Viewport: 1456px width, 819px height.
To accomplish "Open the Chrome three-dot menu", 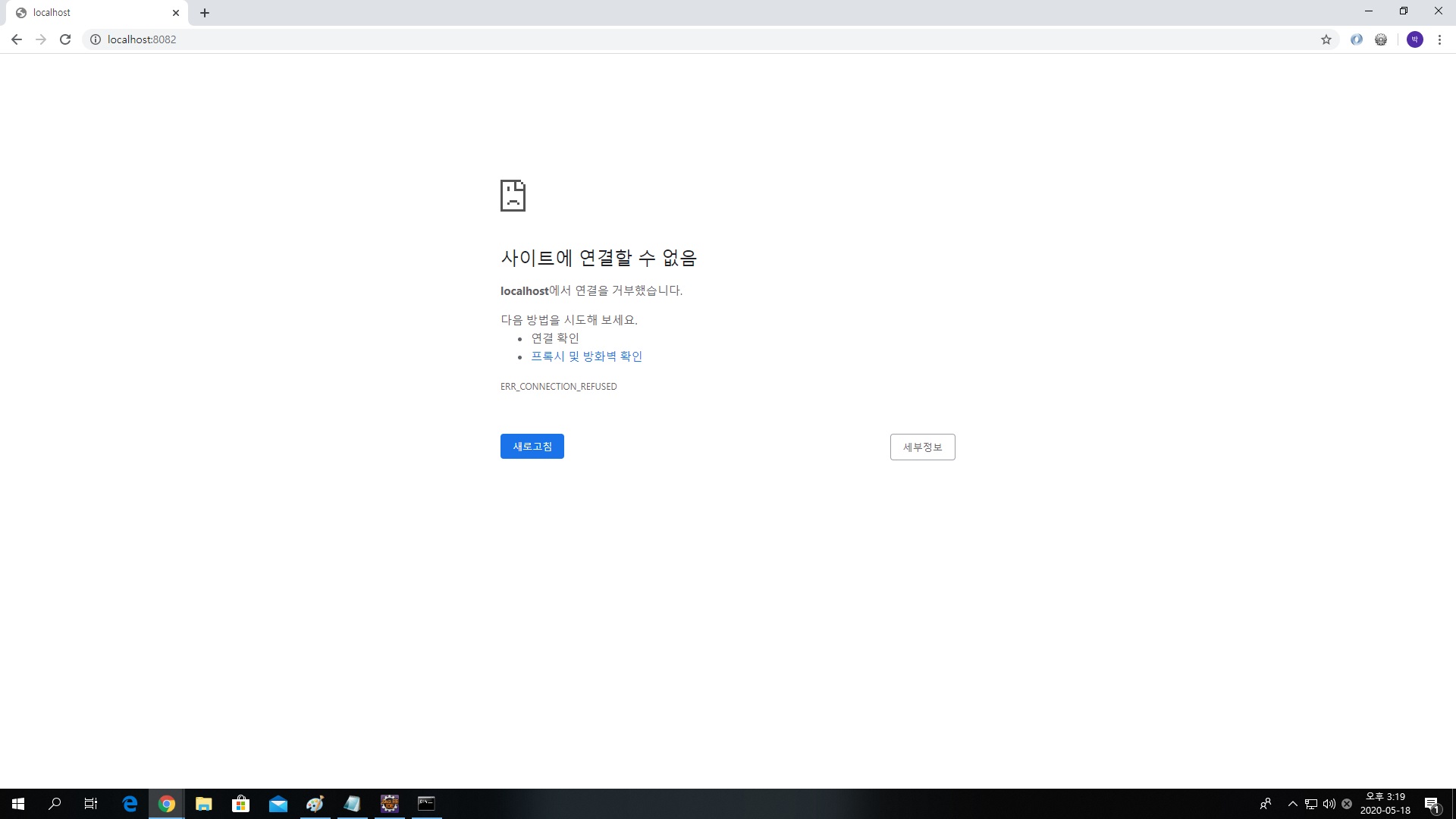I will 1439,39.
